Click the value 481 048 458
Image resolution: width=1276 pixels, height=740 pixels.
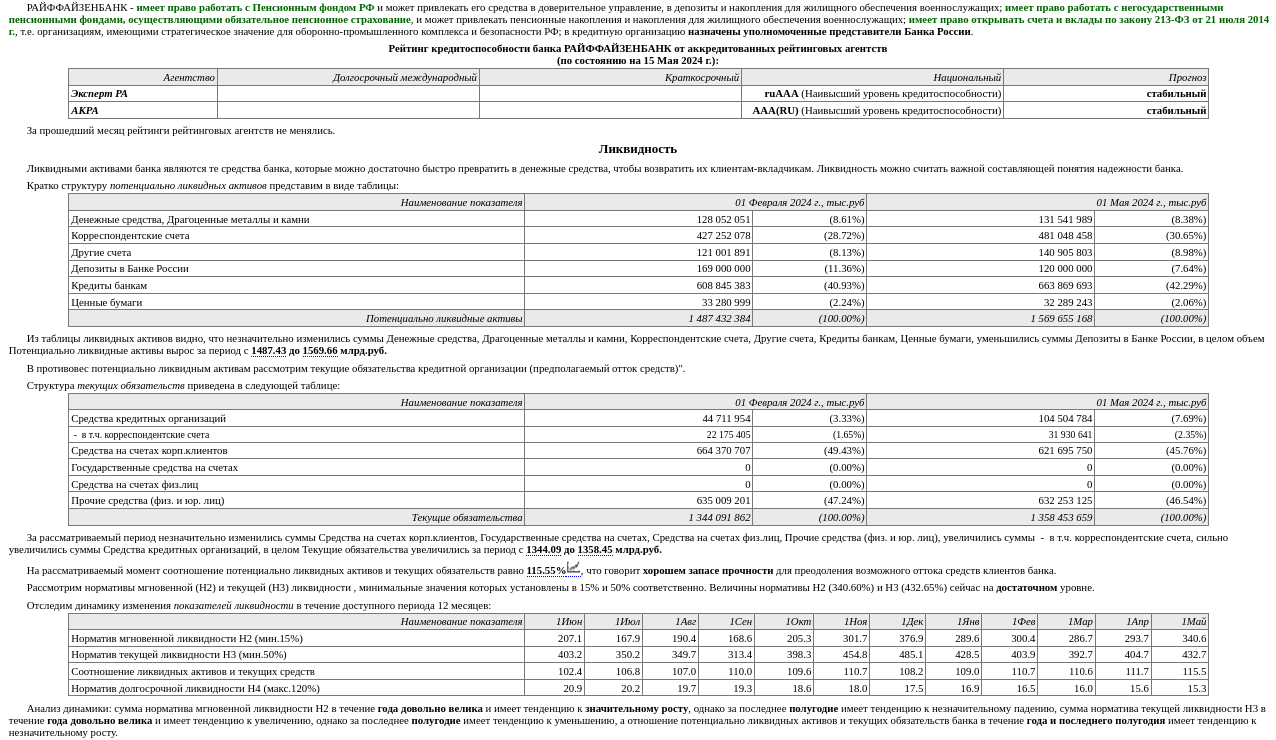click(1065, 235)
